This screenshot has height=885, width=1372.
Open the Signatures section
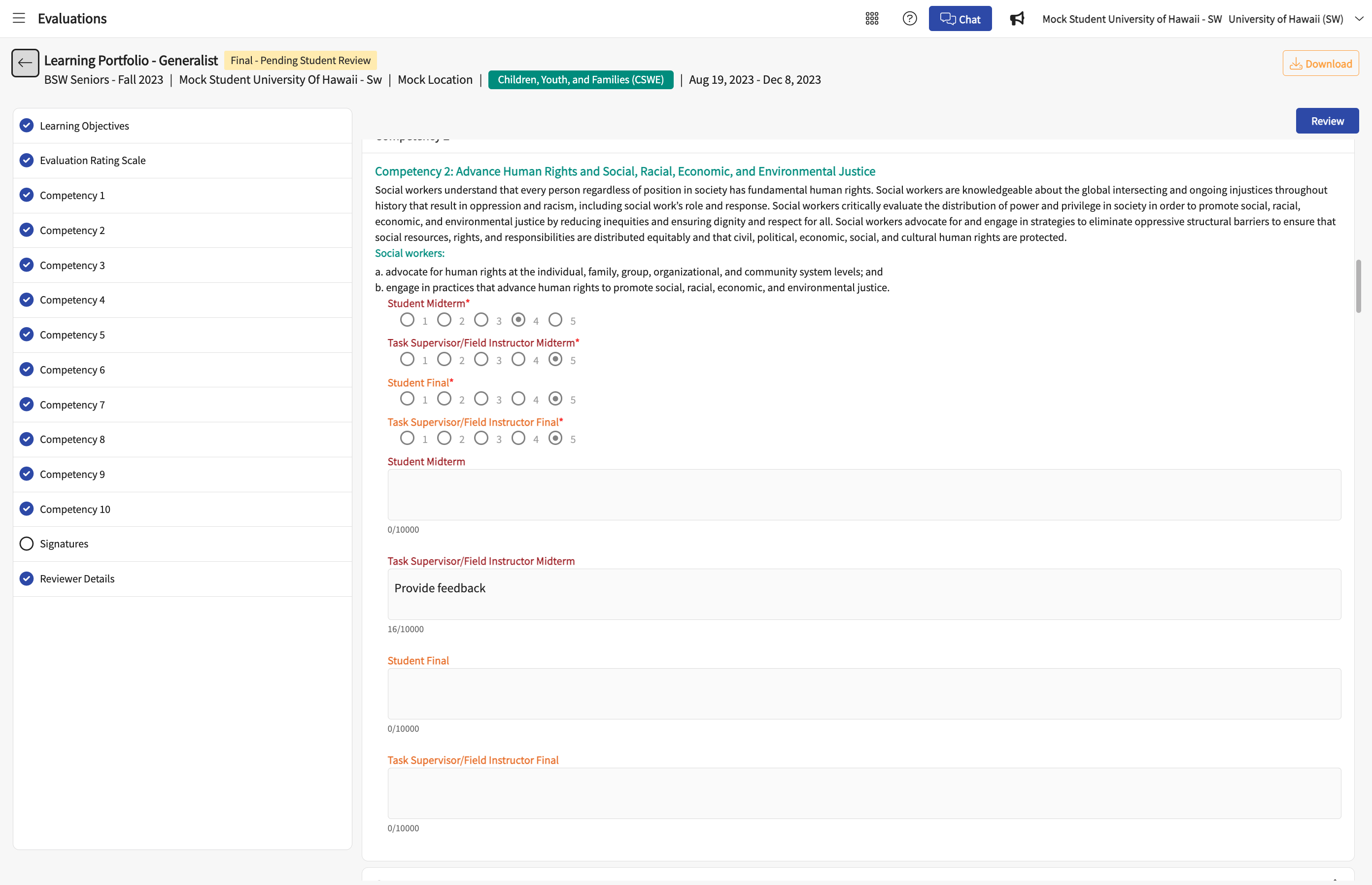tap(182, 544)
